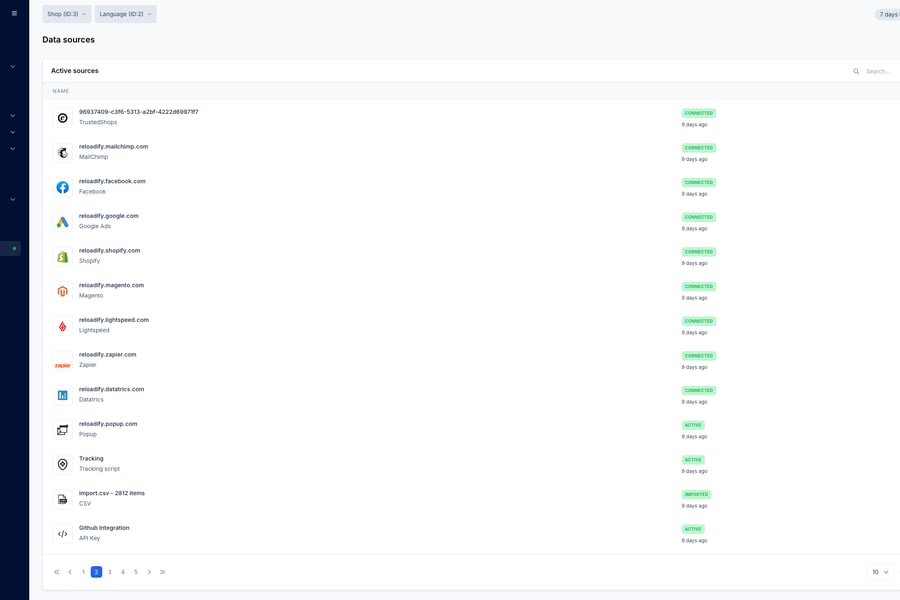Click the Zapier logo icon
This screenshot has height=600, width=900.
(61, 359)
